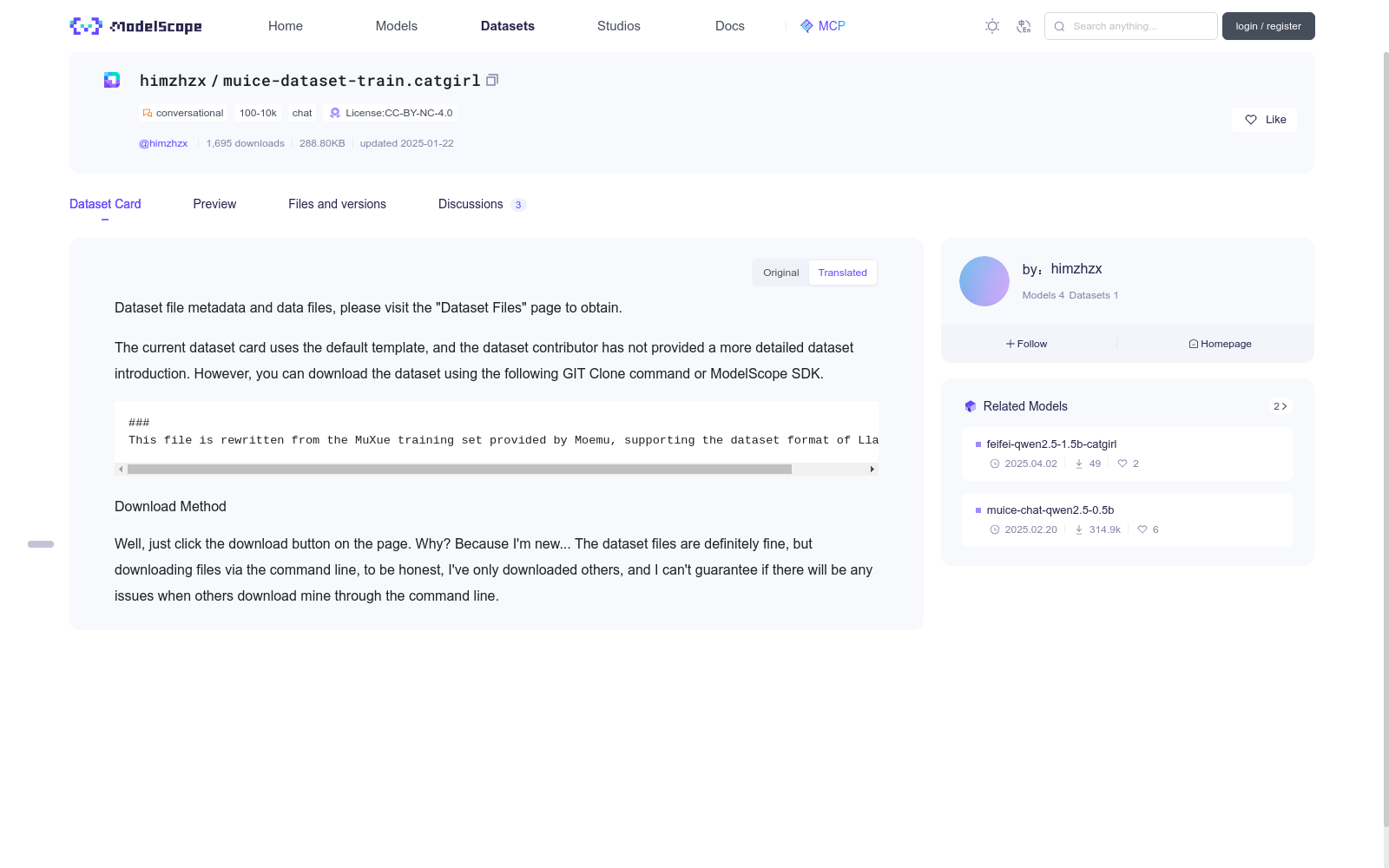Click the conversational tag
The height and width of the screenshot is (868, 1389).
[183, 113]
